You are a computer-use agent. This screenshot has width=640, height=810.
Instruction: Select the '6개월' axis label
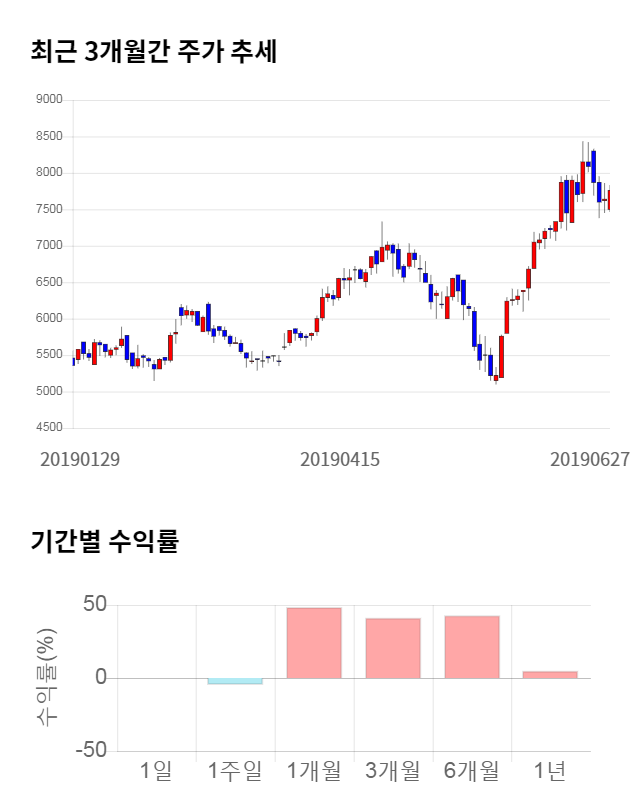coord(472,771)
